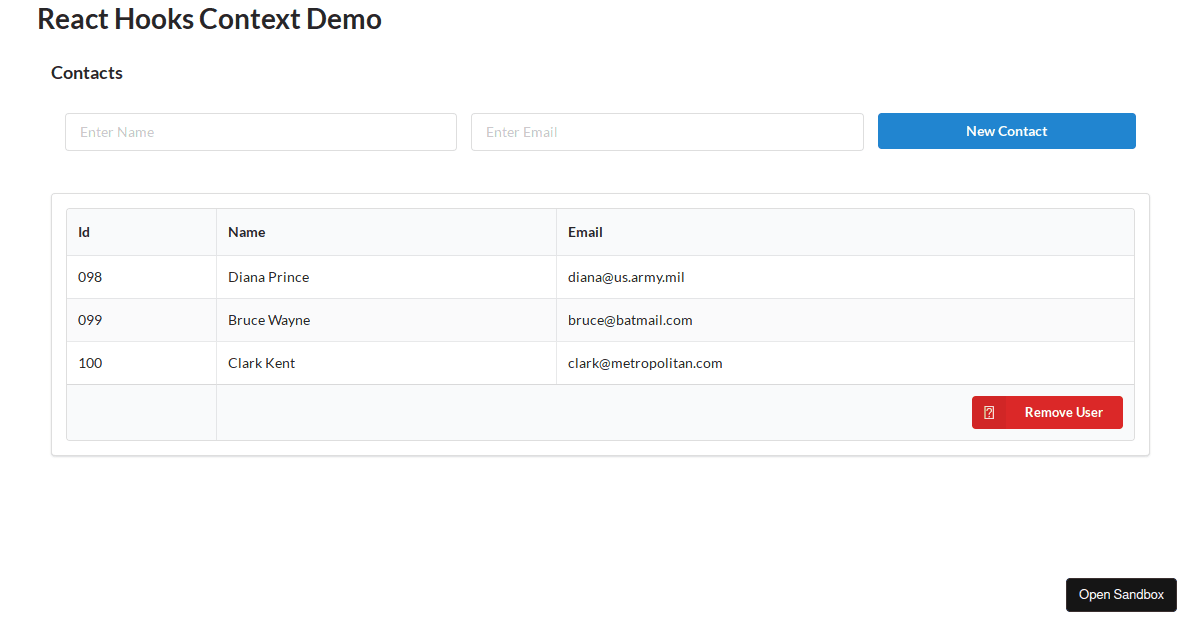Screen dimensions: 1200x630
Task: Click the Open Sandbox button
Action: tap(1121, 594)
